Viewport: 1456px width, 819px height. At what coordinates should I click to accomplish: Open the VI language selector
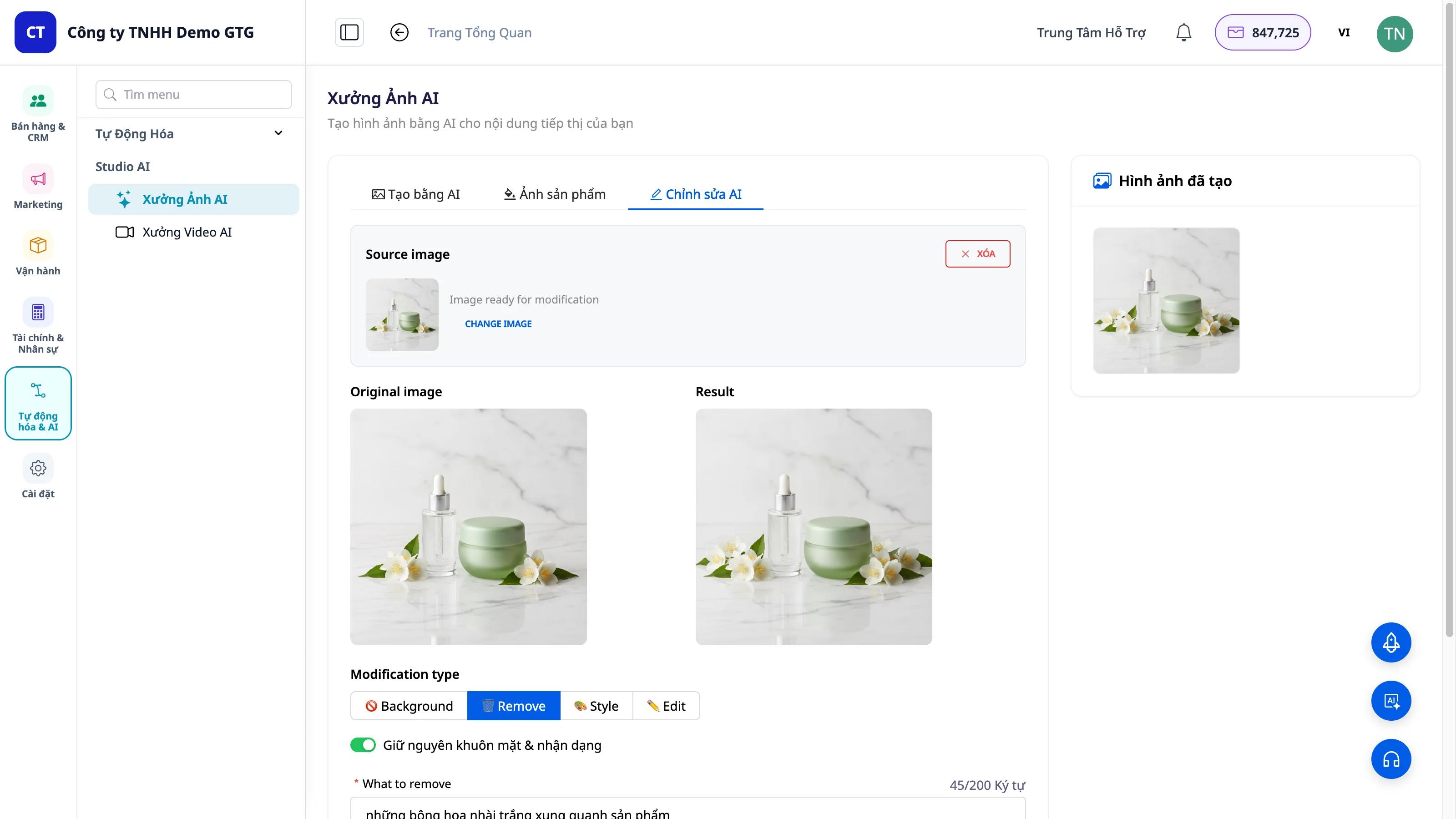click(1344, 32)
